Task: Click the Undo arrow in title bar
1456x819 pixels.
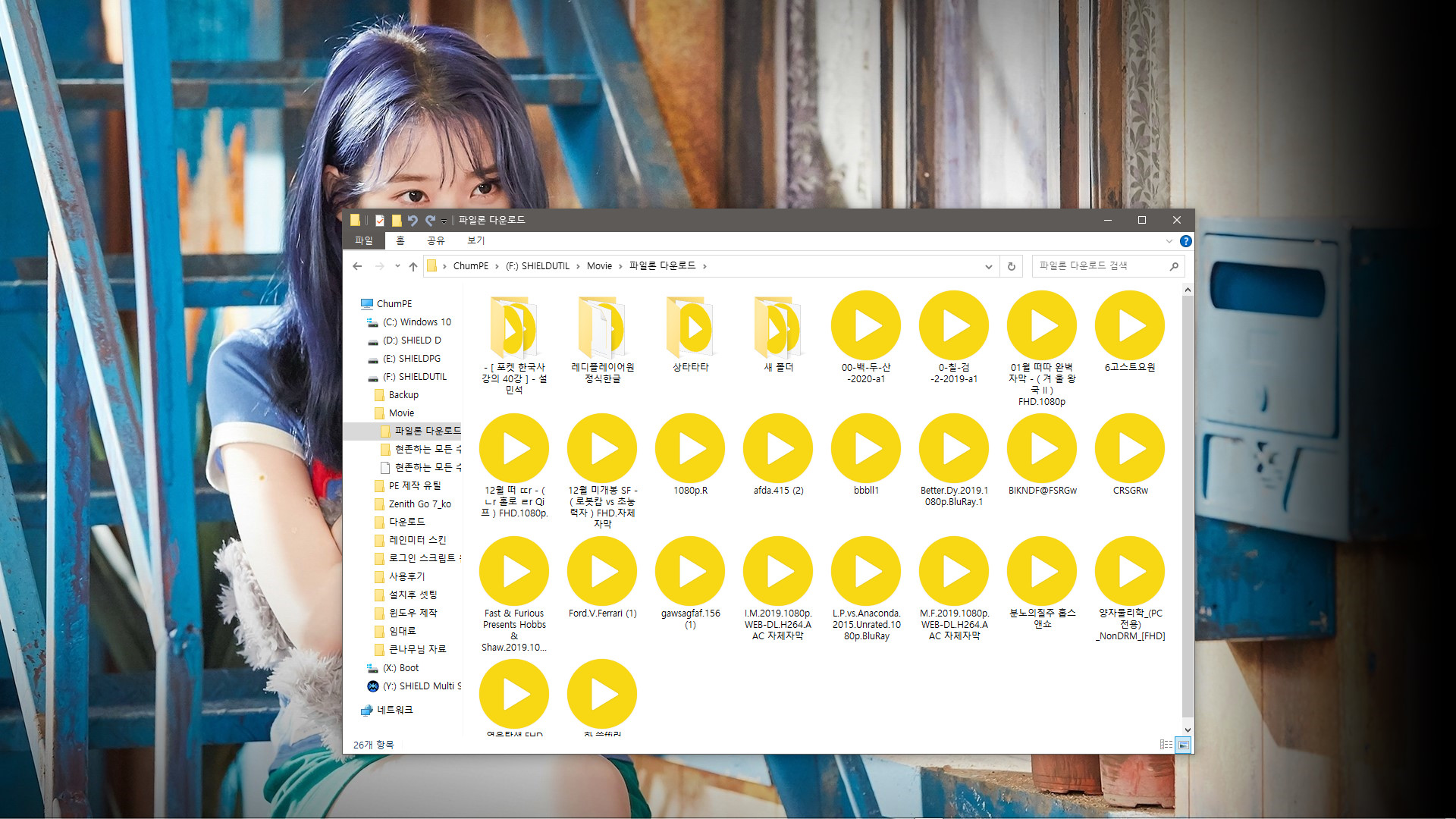Action: (x=413, y=221)
